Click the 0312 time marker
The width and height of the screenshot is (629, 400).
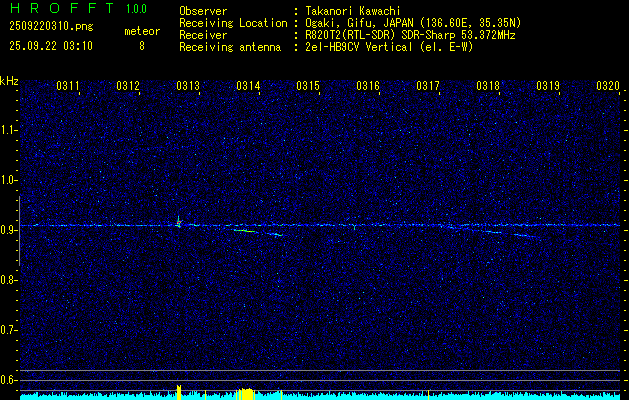(128, 85)
